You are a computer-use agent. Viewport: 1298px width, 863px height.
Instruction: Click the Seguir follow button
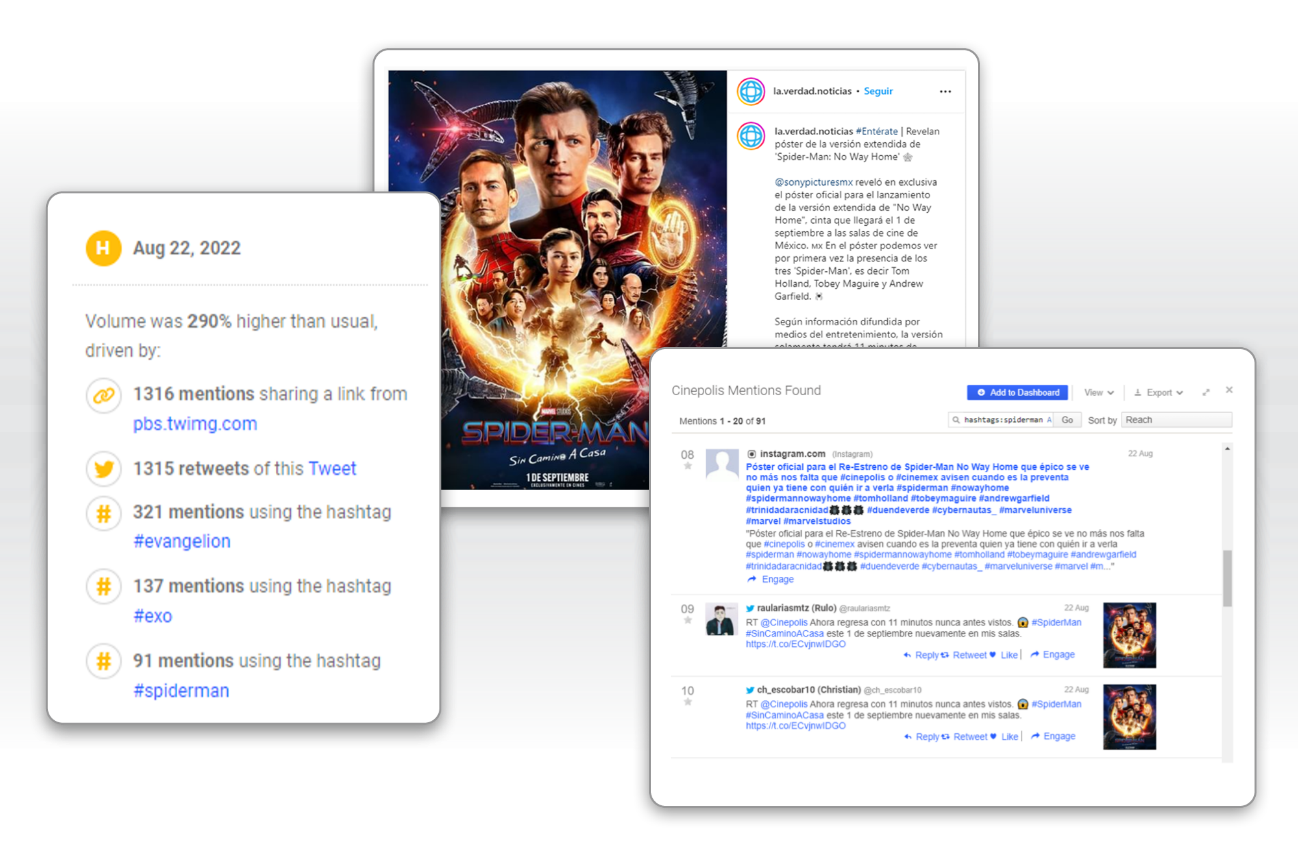pos(878,91)
